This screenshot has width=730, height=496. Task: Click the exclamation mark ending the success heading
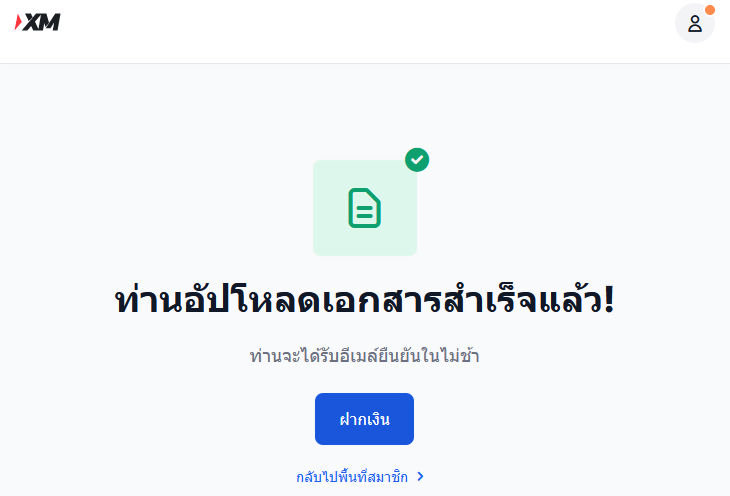[x=609, y=299]
